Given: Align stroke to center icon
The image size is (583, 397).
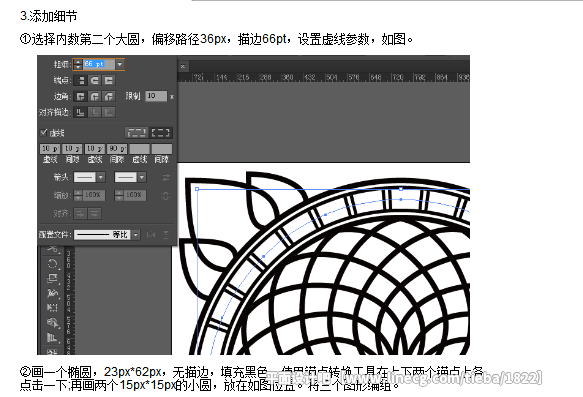Looking at the screenshot, I should coord(81,112).
